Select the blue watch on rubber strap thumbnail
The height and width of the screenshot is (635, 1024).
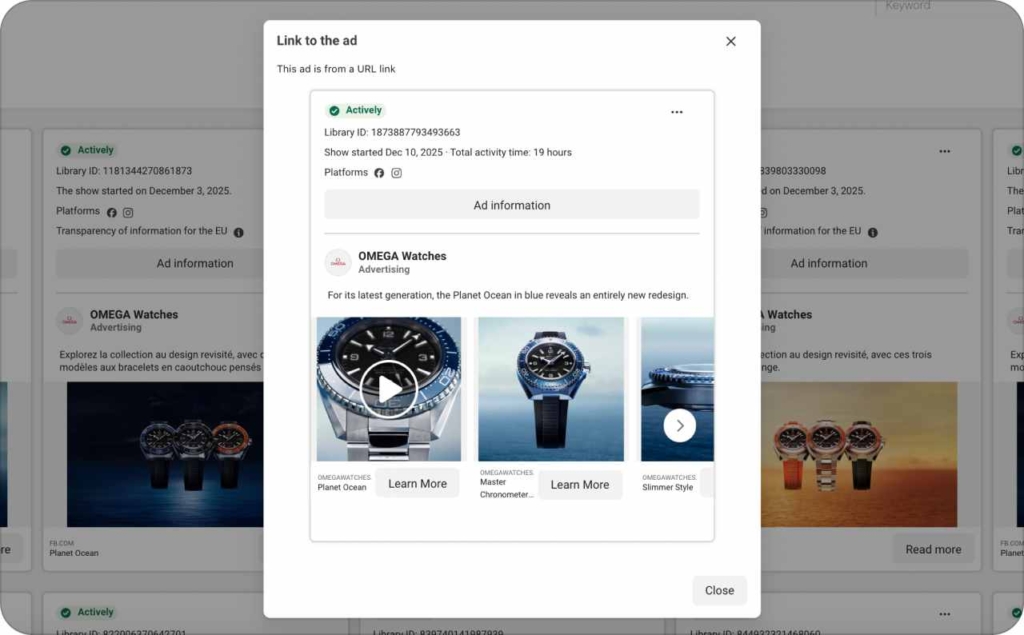(x=551, y=389)
